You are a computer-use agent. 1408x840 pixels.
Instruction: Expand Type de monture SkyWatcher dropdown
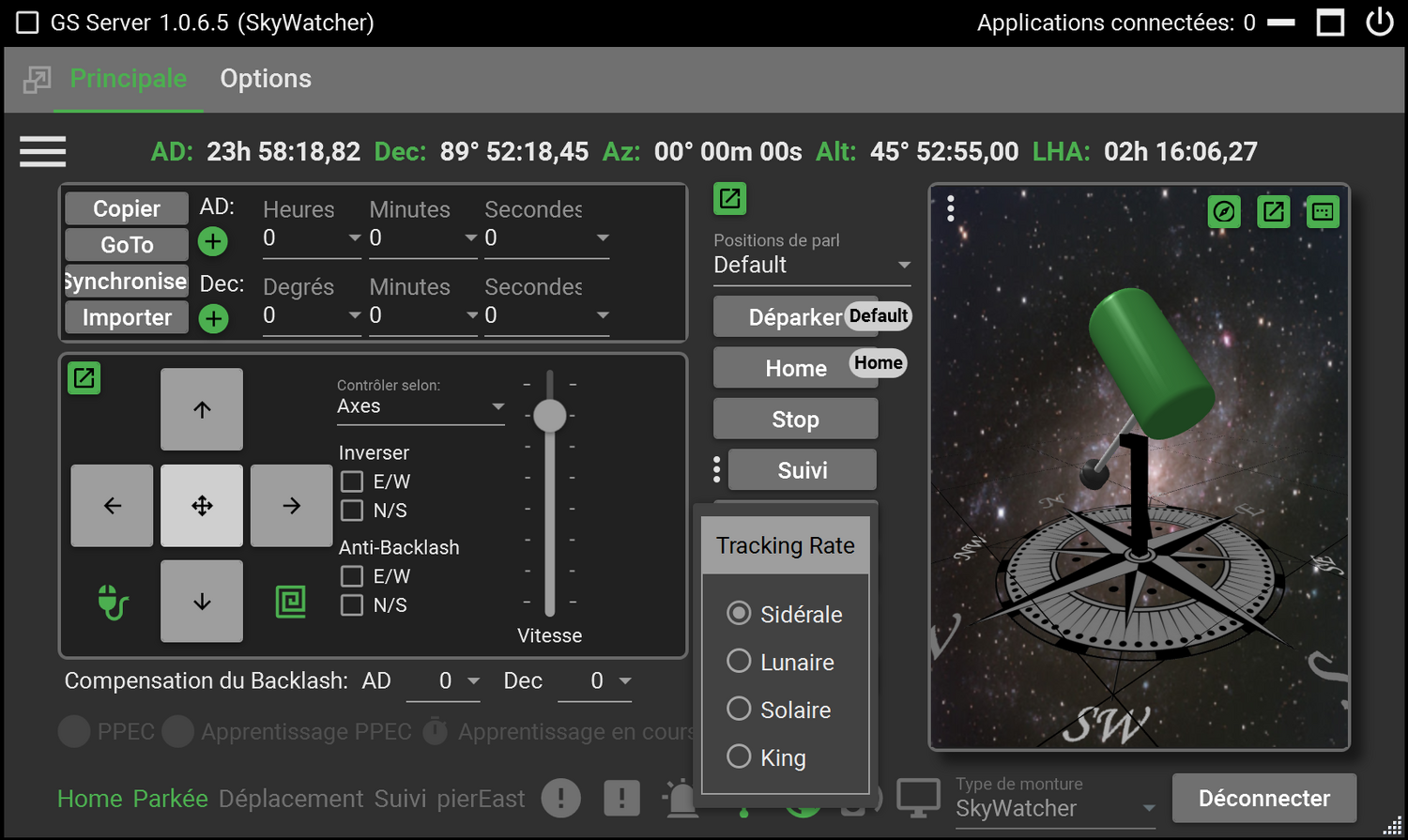pyautogui.click(x=1055, y=809)
